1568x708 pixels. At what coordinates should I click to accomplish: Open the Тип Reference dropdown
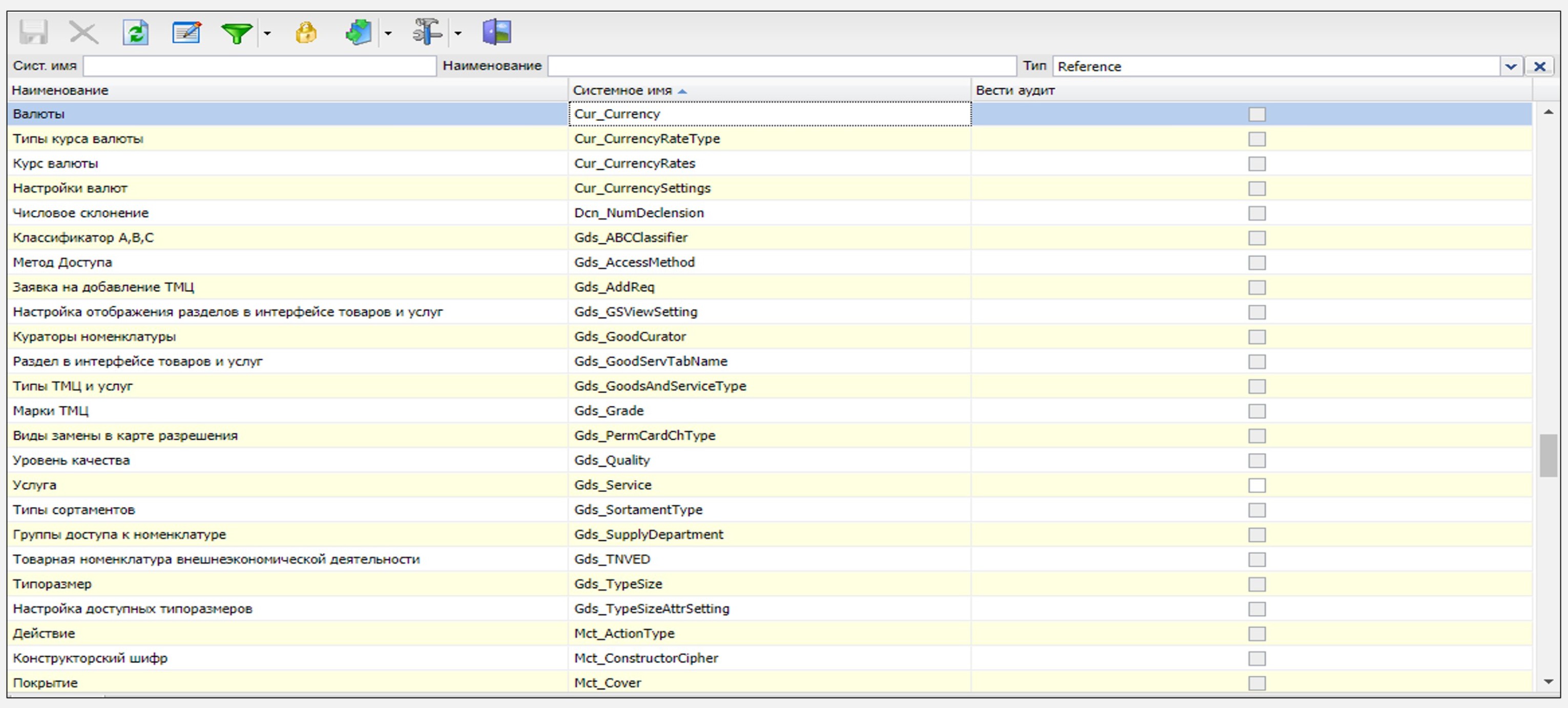tap(1511, 67)
